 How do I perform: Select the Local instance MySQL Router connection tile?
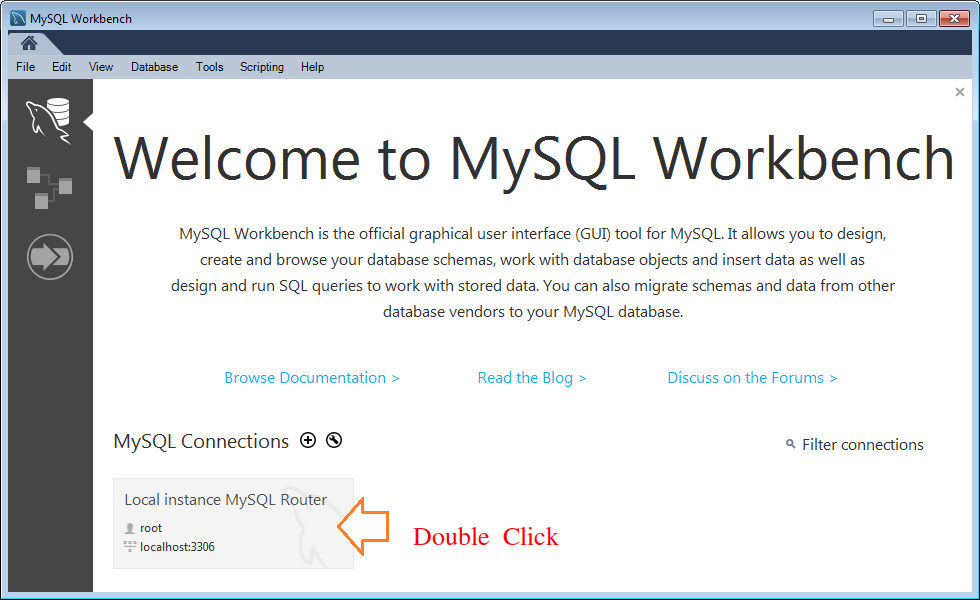233,523
